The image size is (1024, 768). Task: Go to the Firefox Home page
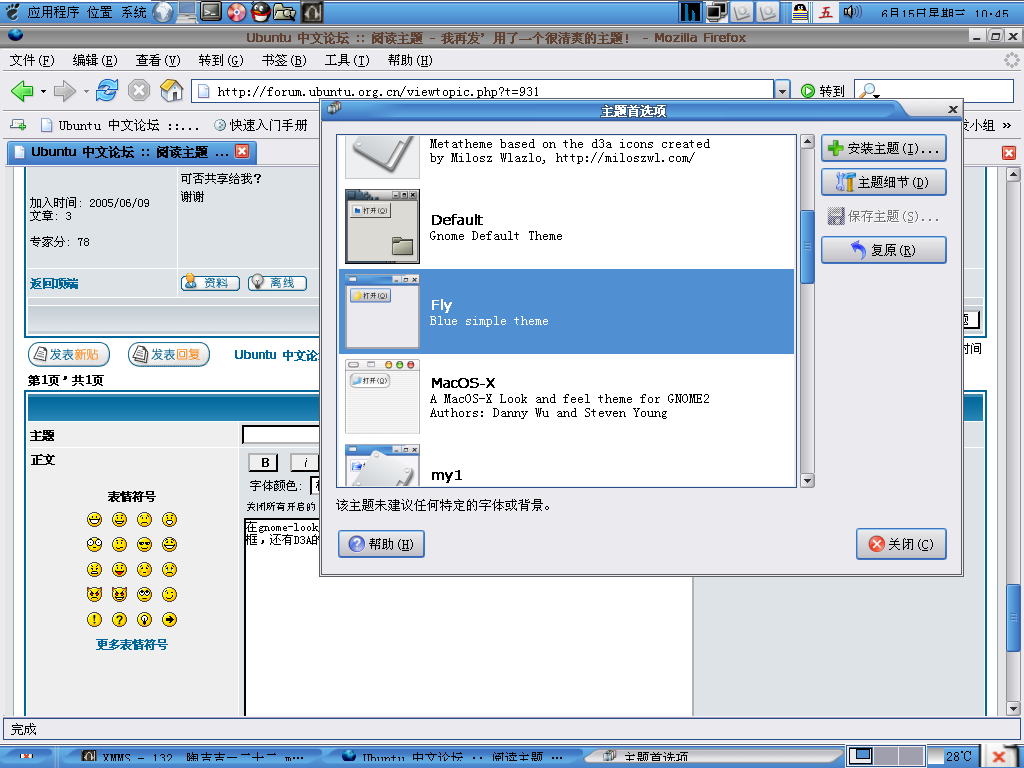pyautogui.click(x=171, y=90)
